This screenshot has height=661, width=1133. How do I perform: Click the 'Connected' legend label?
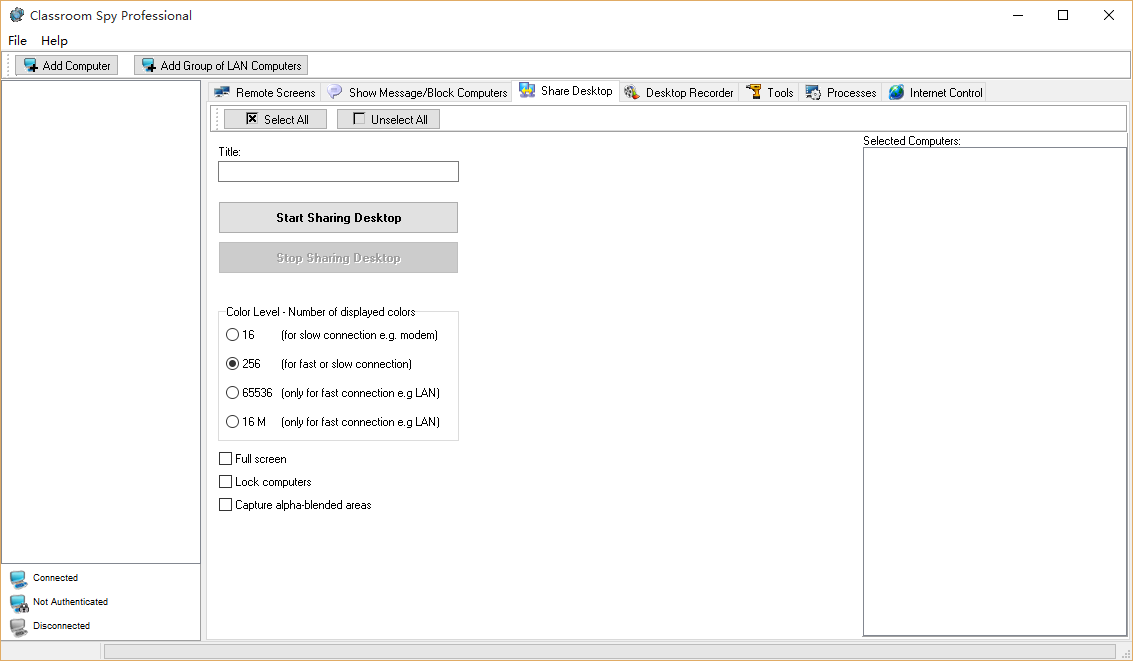56,578
